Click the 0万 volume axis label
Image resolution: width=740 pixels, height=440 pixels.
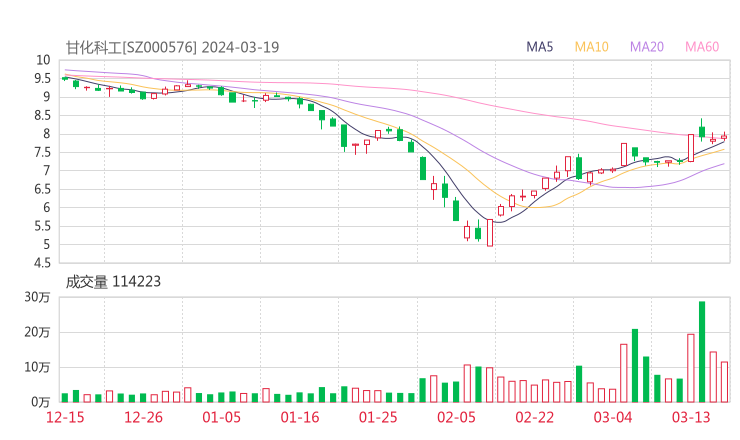tap(40, 402)
